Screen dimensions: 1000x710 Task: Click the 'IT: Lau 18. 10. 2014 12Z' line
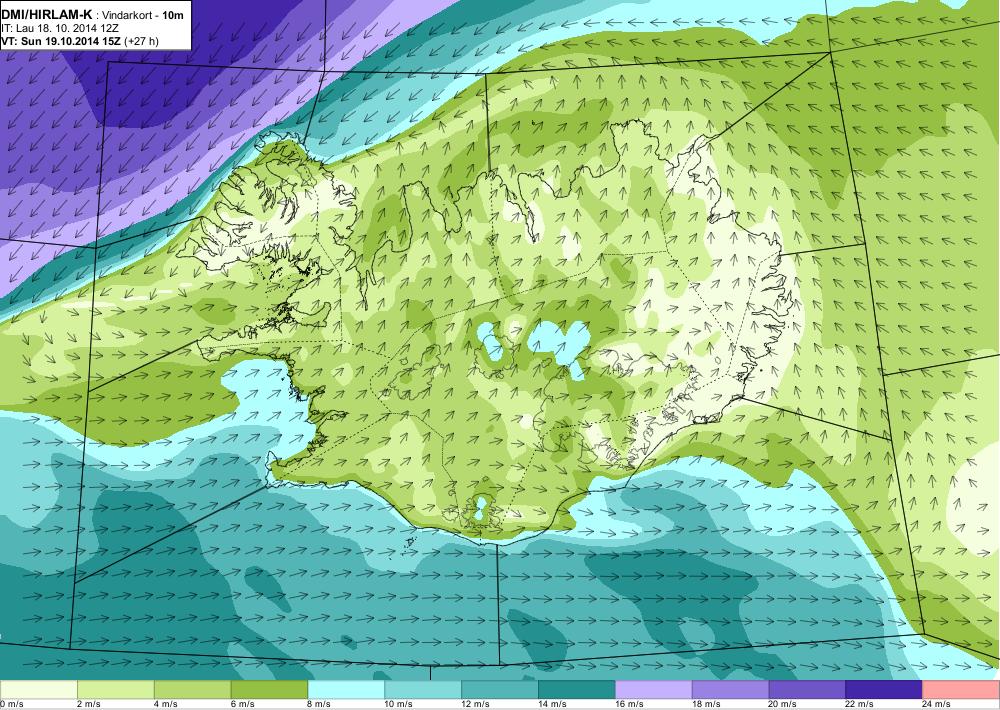pos(60,29)
